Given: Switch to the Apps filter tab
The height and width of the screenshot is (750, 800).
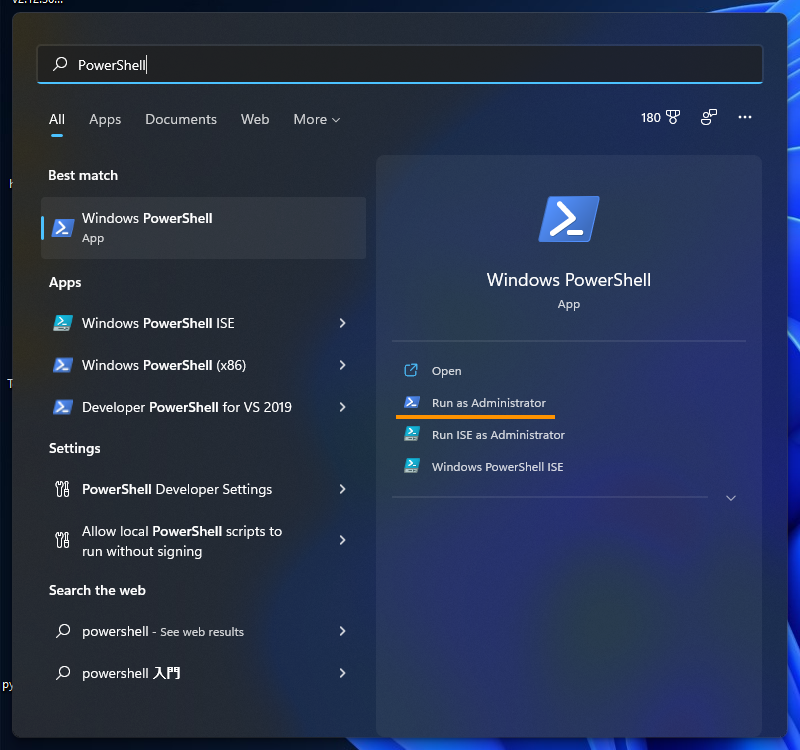Looking at the screenshot, I should 105,119.
